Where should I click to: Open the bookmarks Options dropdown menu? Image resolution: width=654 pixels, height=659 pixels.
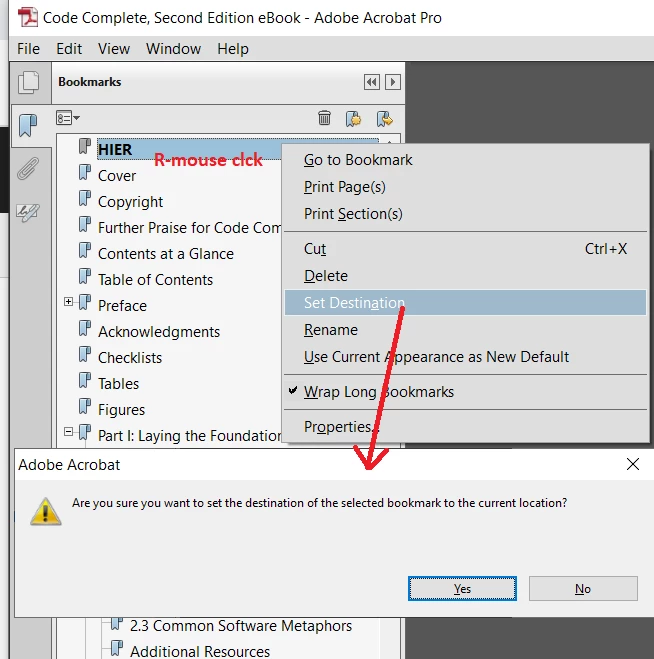click(x=68, y=118)
